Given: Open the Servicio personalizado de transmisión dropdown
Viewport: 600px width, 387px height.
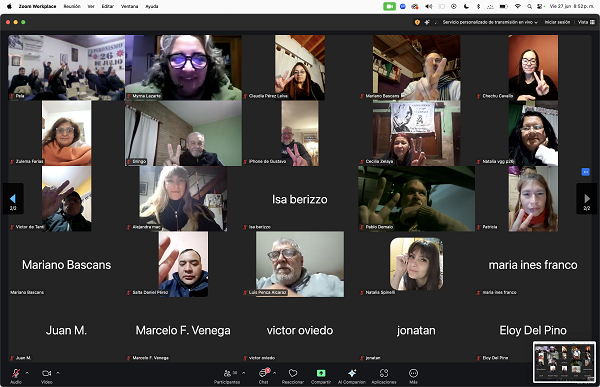Looking at the screenshot, I should pyautogui.click(x=490, y=22).
